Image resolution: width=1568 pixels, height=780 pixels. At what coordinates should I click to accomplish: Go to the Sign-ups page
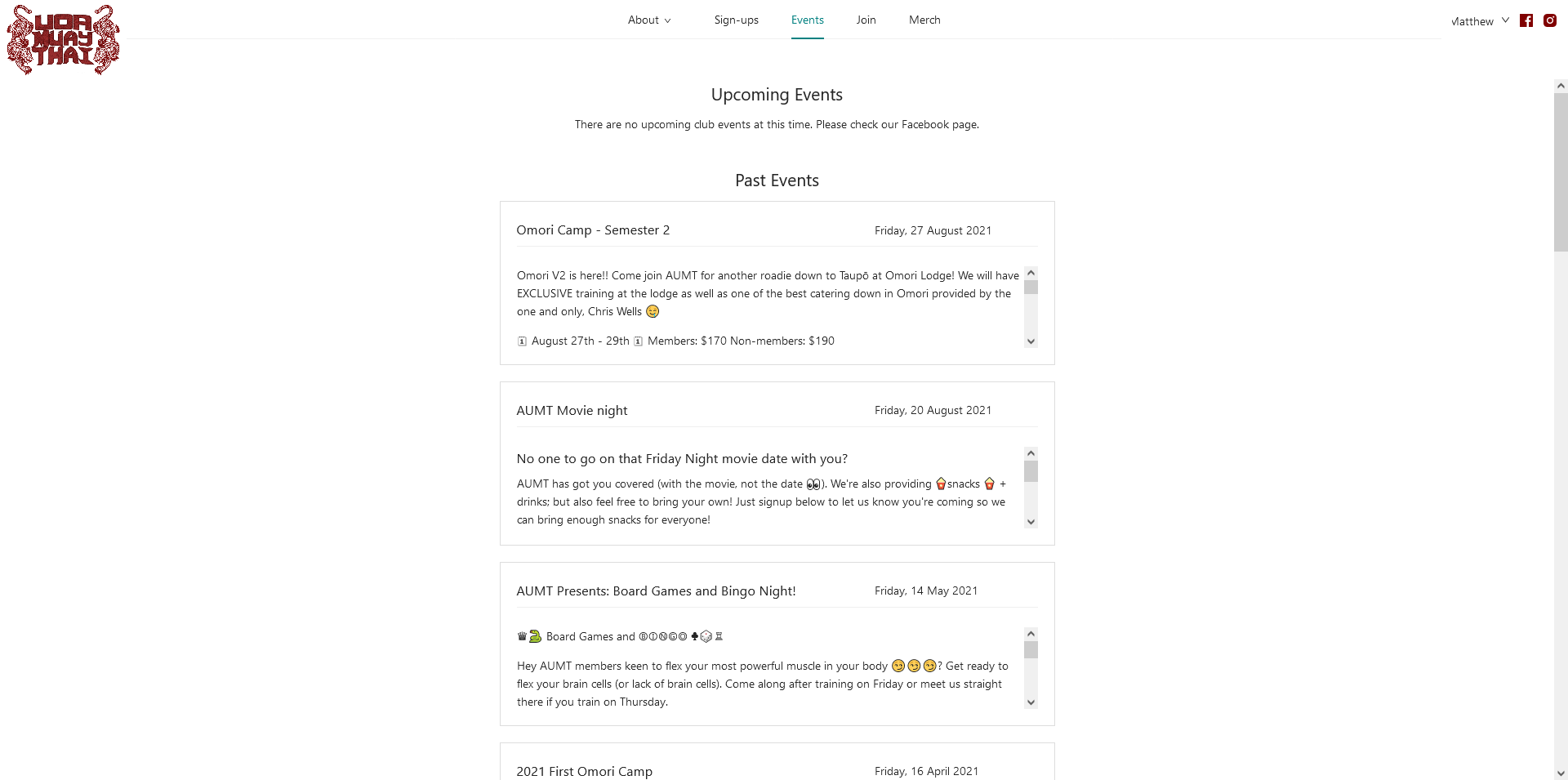(736, 20)
